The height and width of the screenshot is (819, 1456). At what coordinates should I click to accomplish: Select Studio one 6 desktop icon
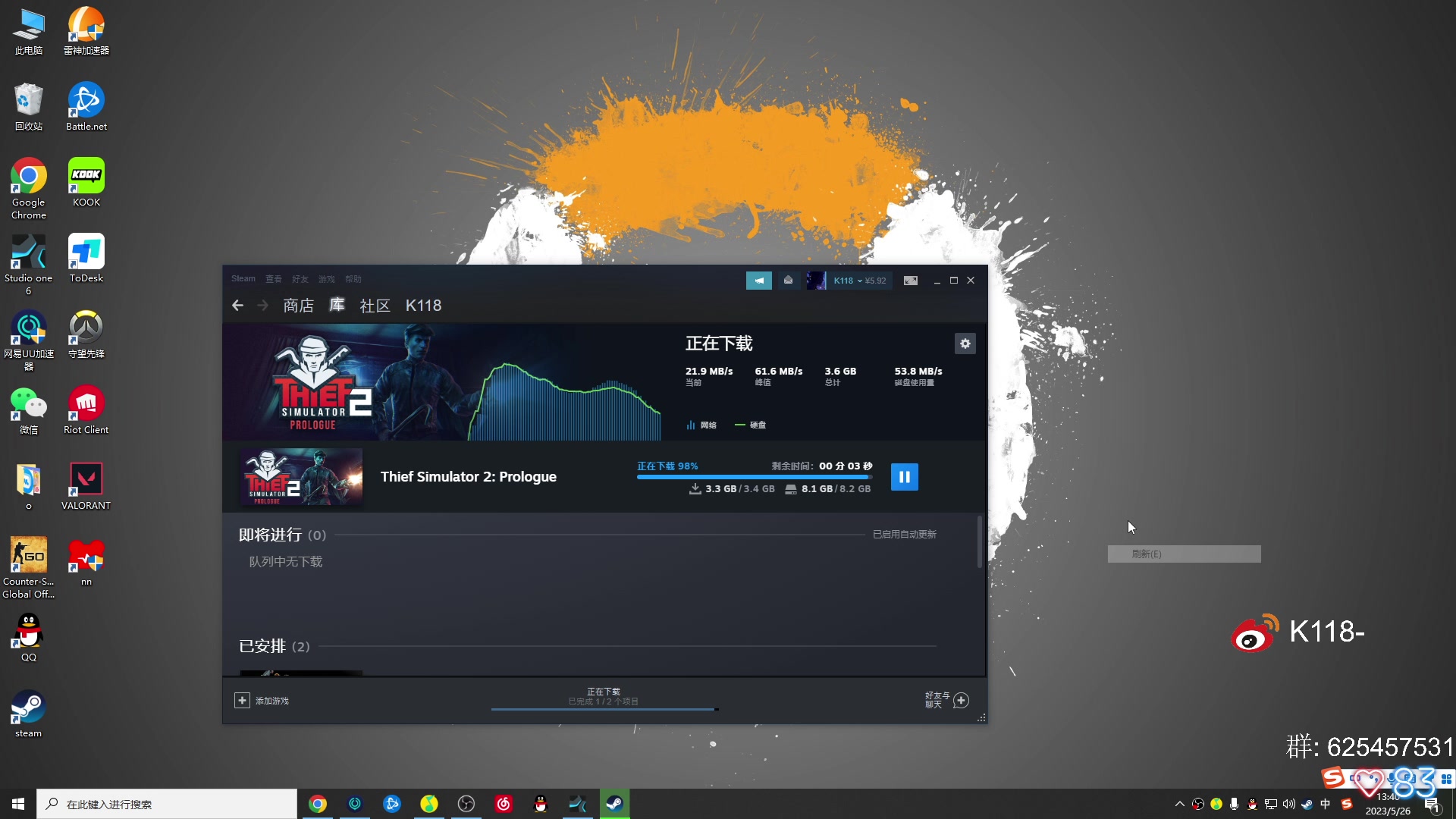point(29,265)
